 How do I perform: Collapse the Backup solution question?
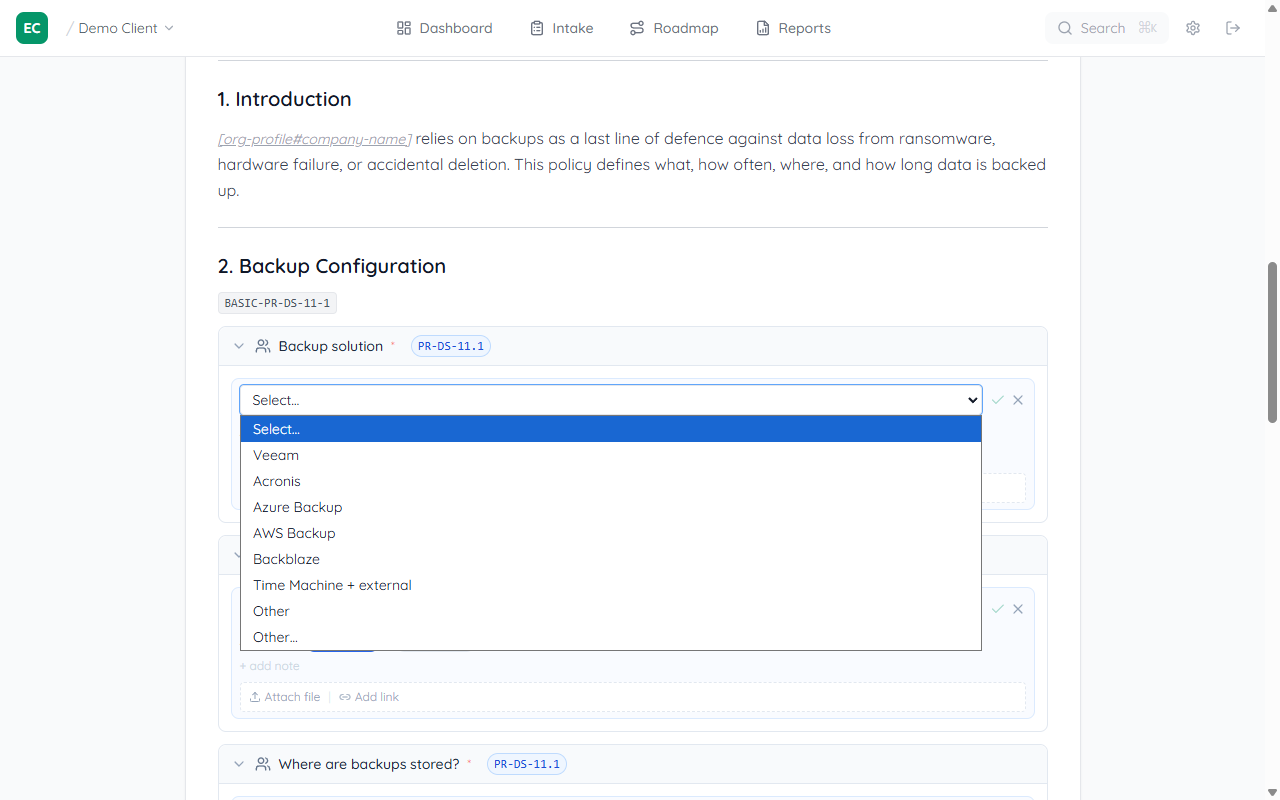pos(239,345)
